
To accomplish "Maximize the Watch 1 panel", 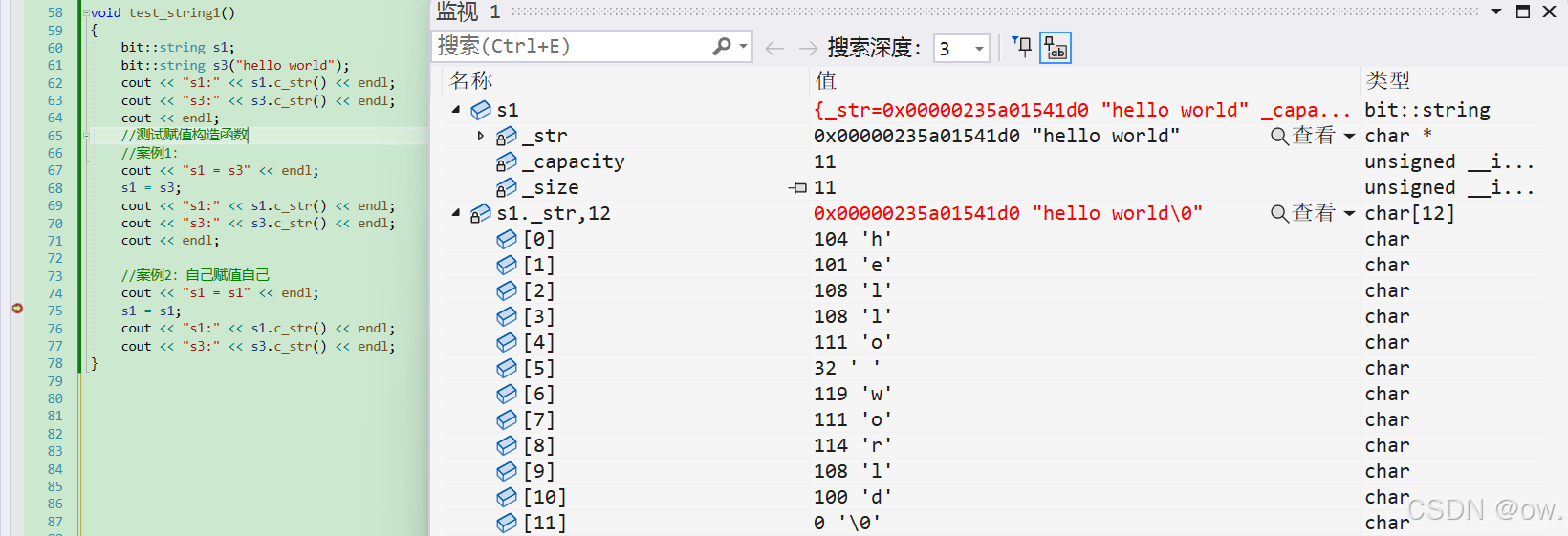I will pyautogui.click(x=1523, y=11).
